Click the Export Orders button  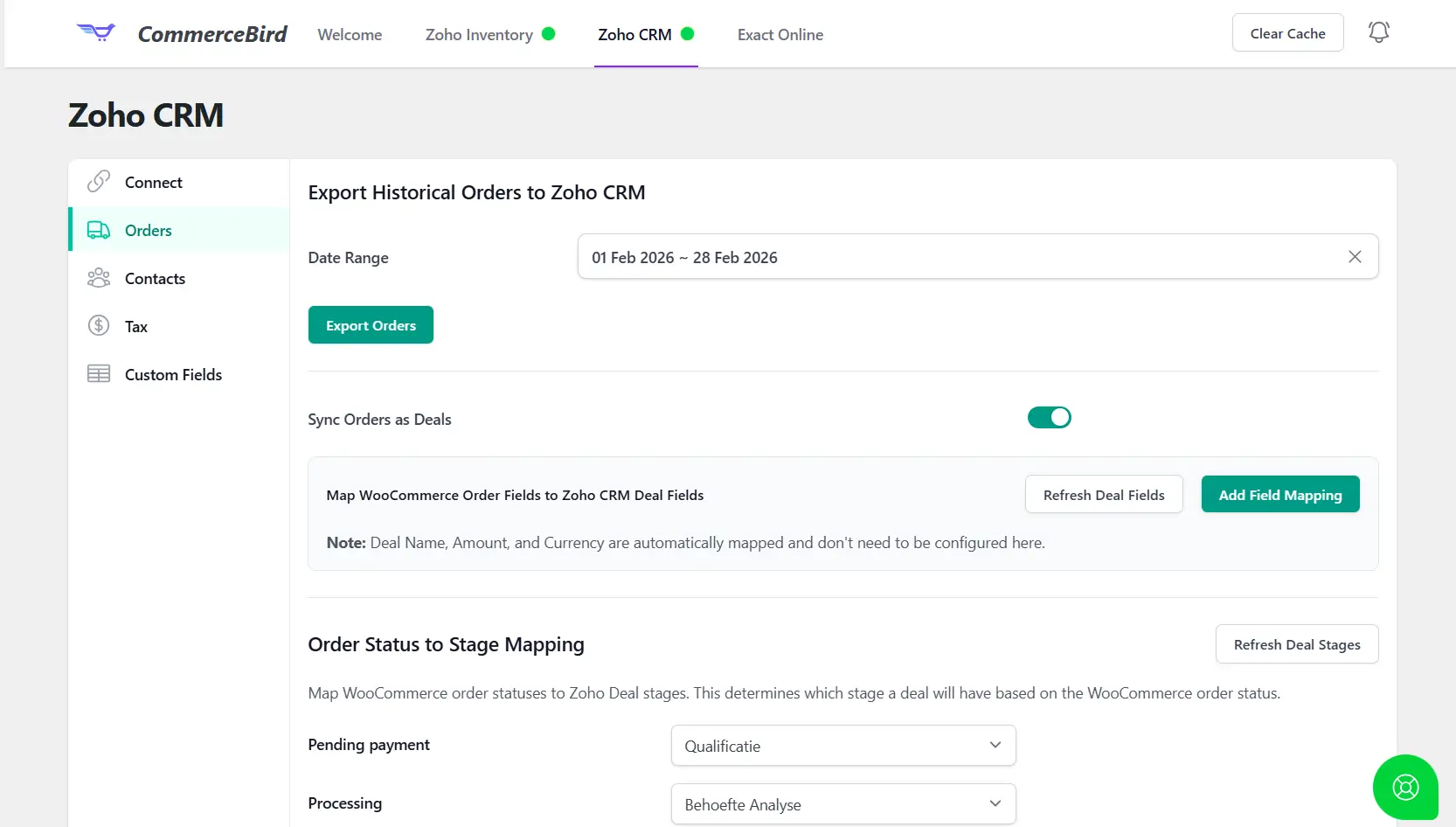click(371, 325)
